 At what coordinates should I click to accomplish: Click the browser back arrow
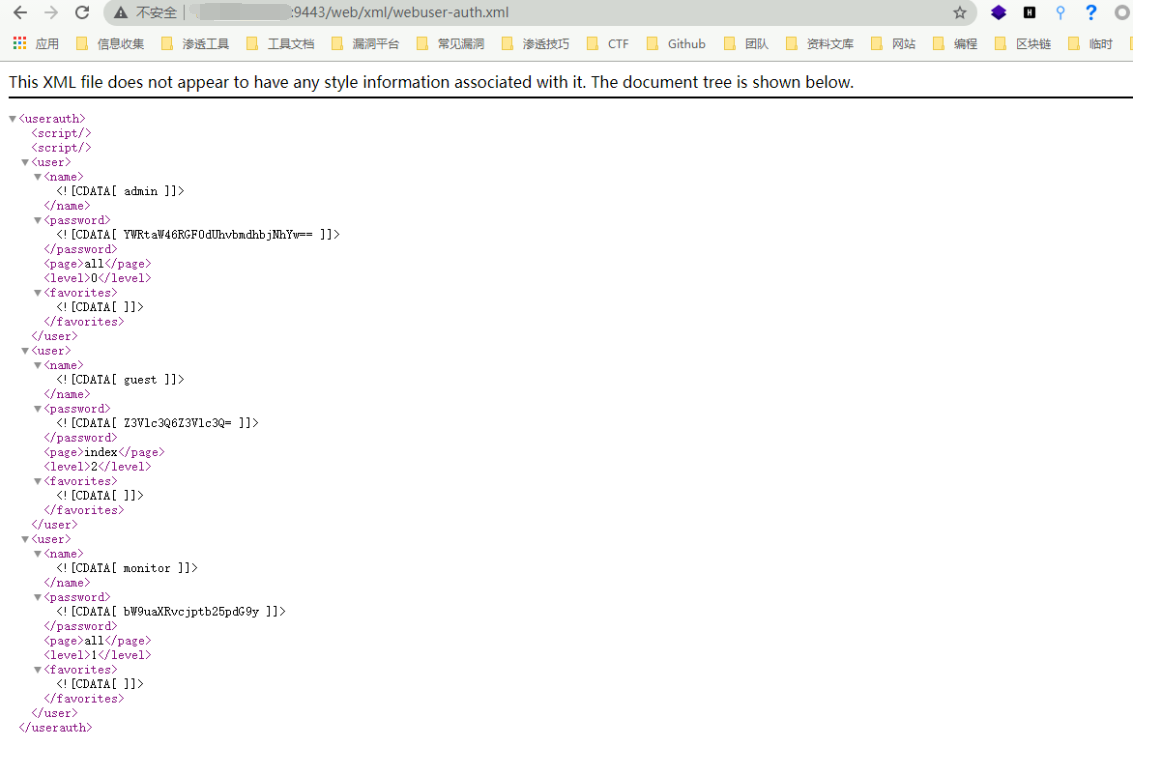point(20,13)
